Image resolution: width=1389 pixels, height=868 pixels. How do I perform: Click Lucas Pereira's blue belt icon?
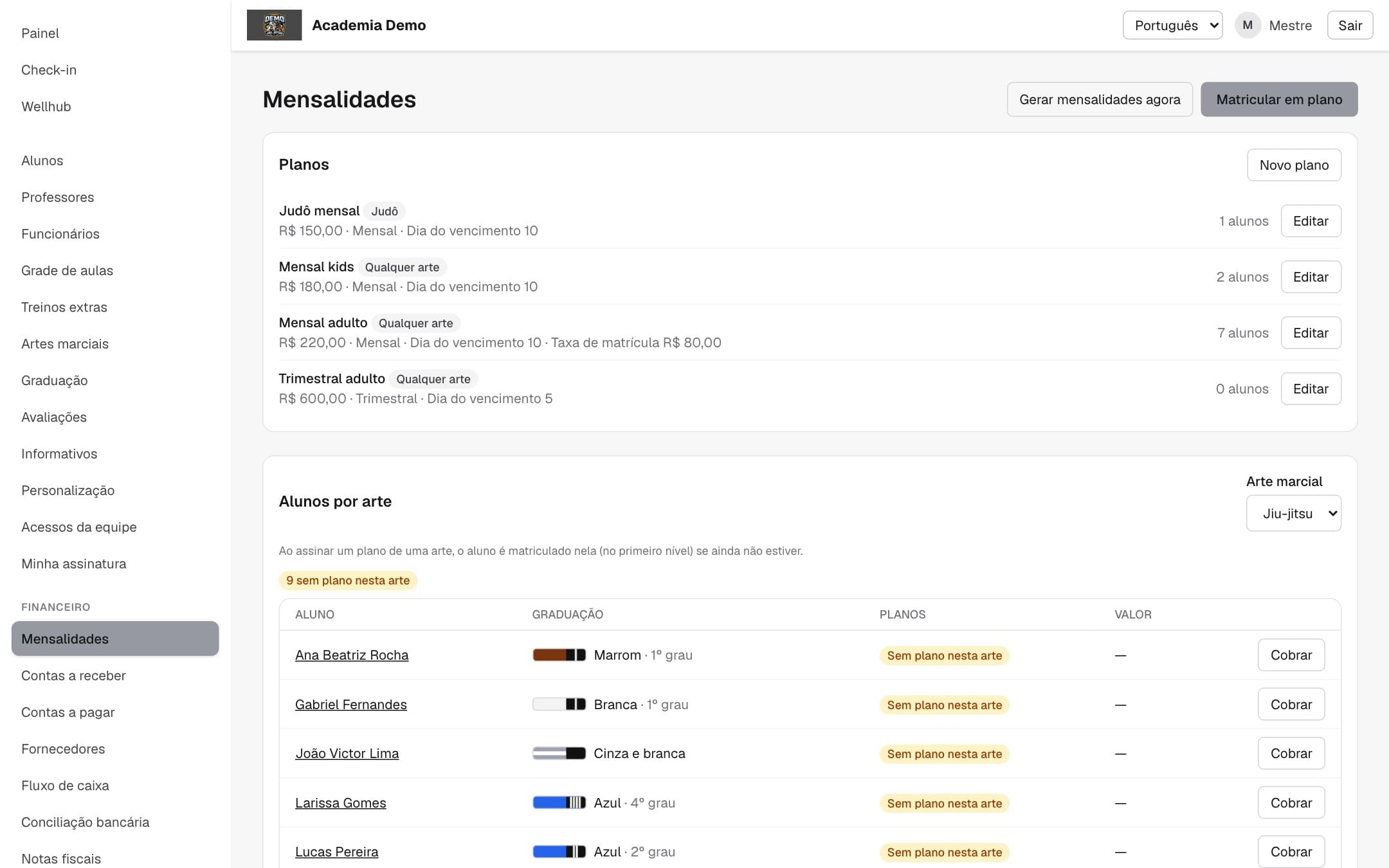[559, 852]
